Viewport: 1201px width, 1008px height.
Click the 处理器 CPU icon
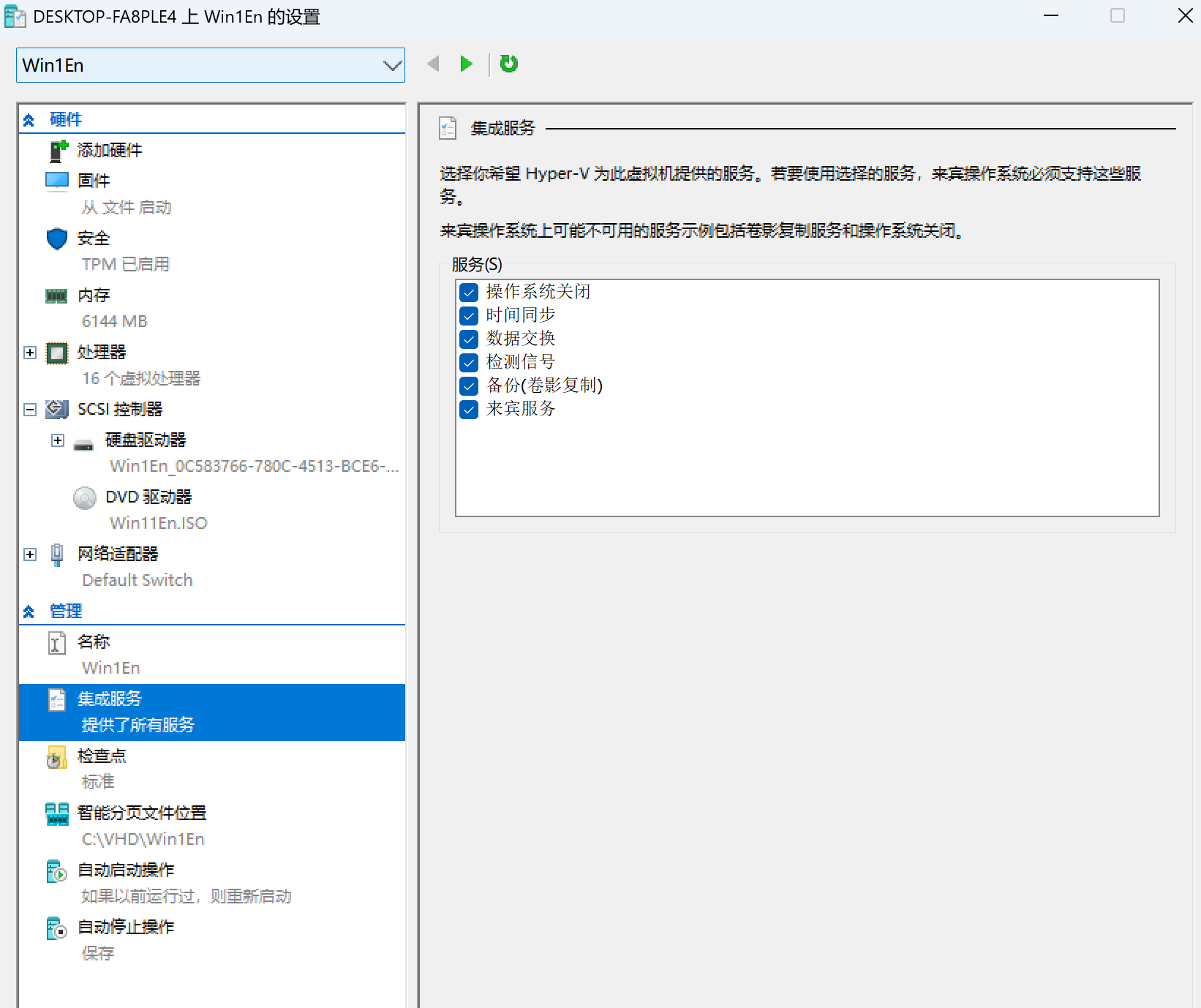tap(57, 353)
